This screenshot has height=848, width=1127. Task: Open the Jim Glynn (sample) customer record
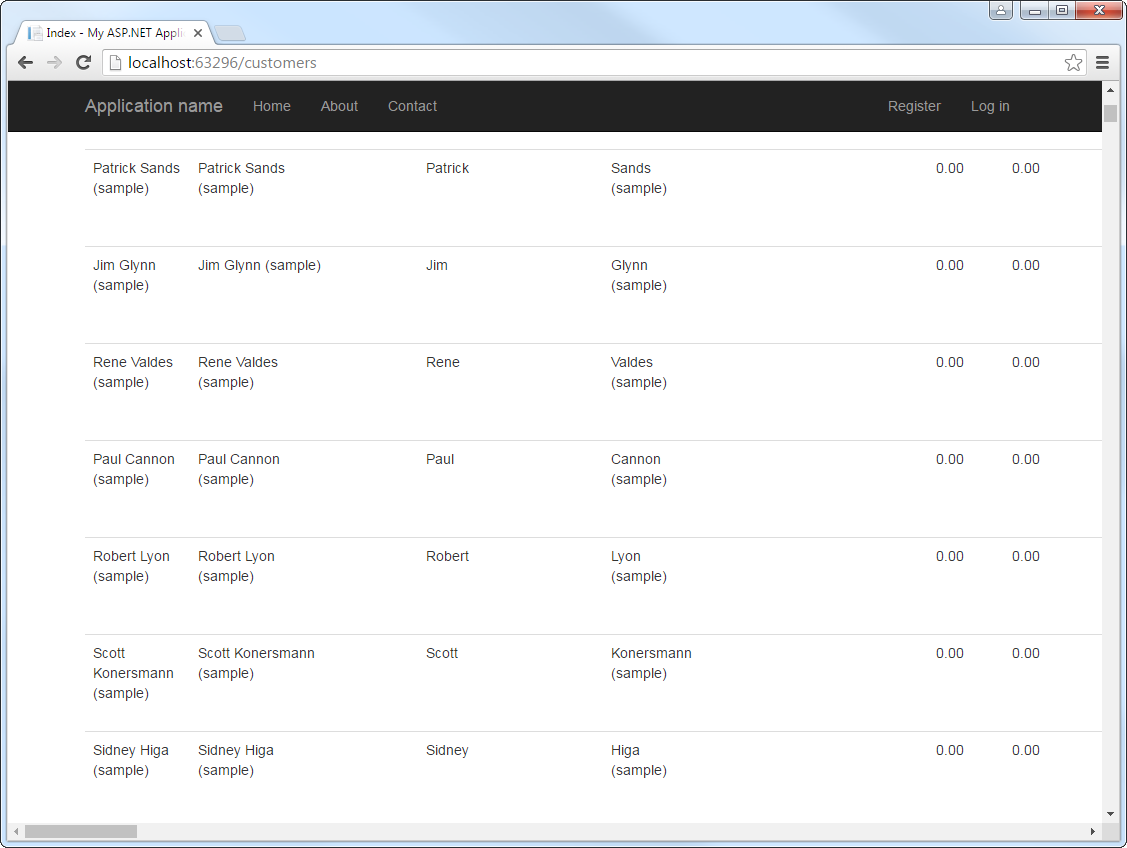point(124,275)
